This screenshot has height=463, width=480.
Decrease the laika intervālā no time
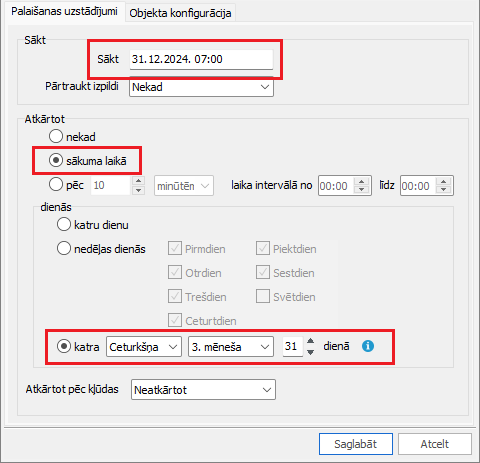[362, 190]
